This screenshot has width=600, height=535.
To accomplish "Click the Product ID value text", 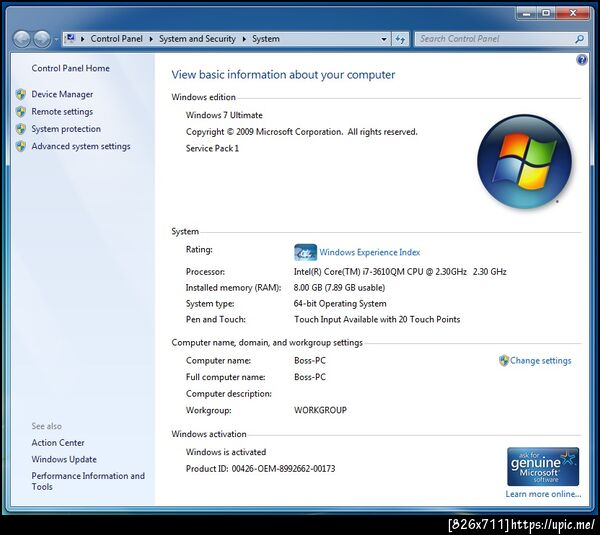I will tap(283, 469).
